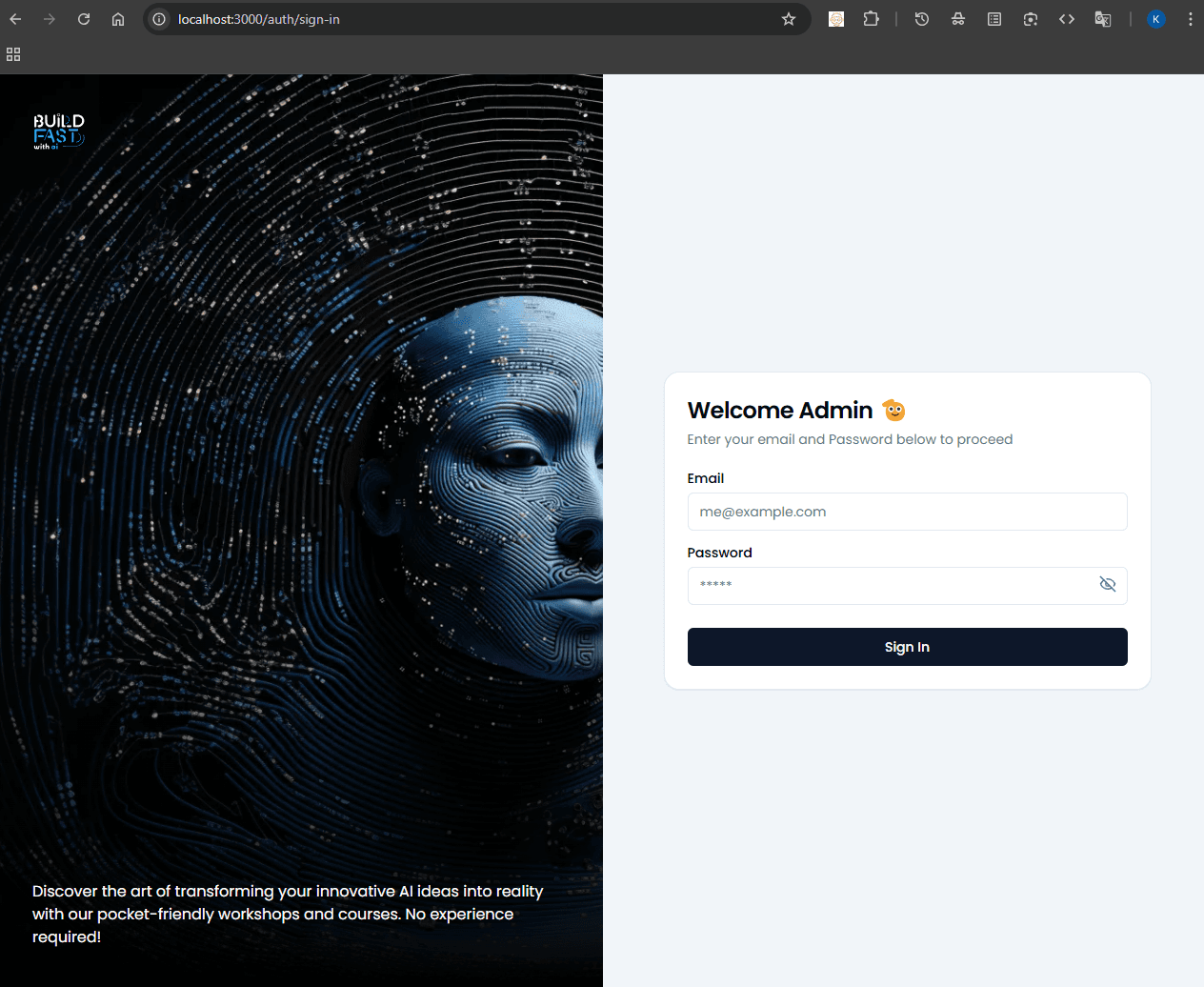Focus the Email input field
The height and width of the screenshot is (987, 1204).
tap(907, 512)
